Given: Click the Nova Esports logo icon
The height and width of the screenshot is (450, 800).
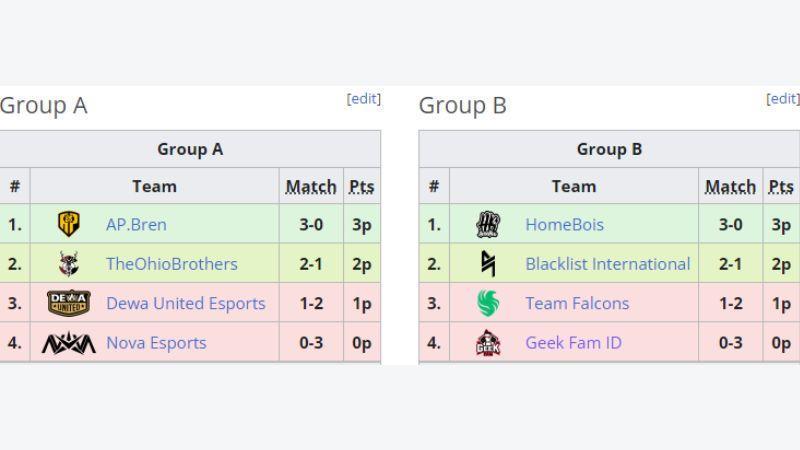Looking at the screenshot, I should [x=69, y=343].
